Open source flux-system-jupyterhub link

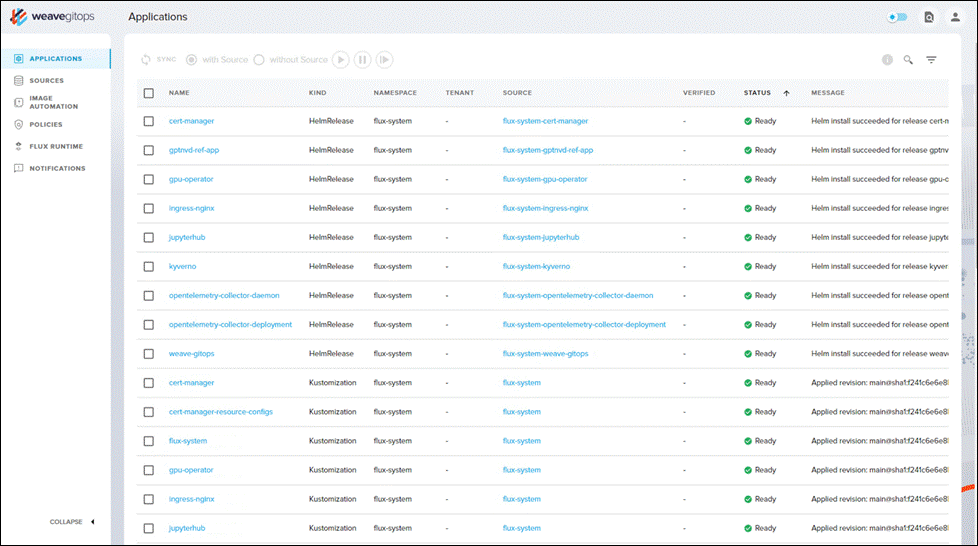click(541, 237)
